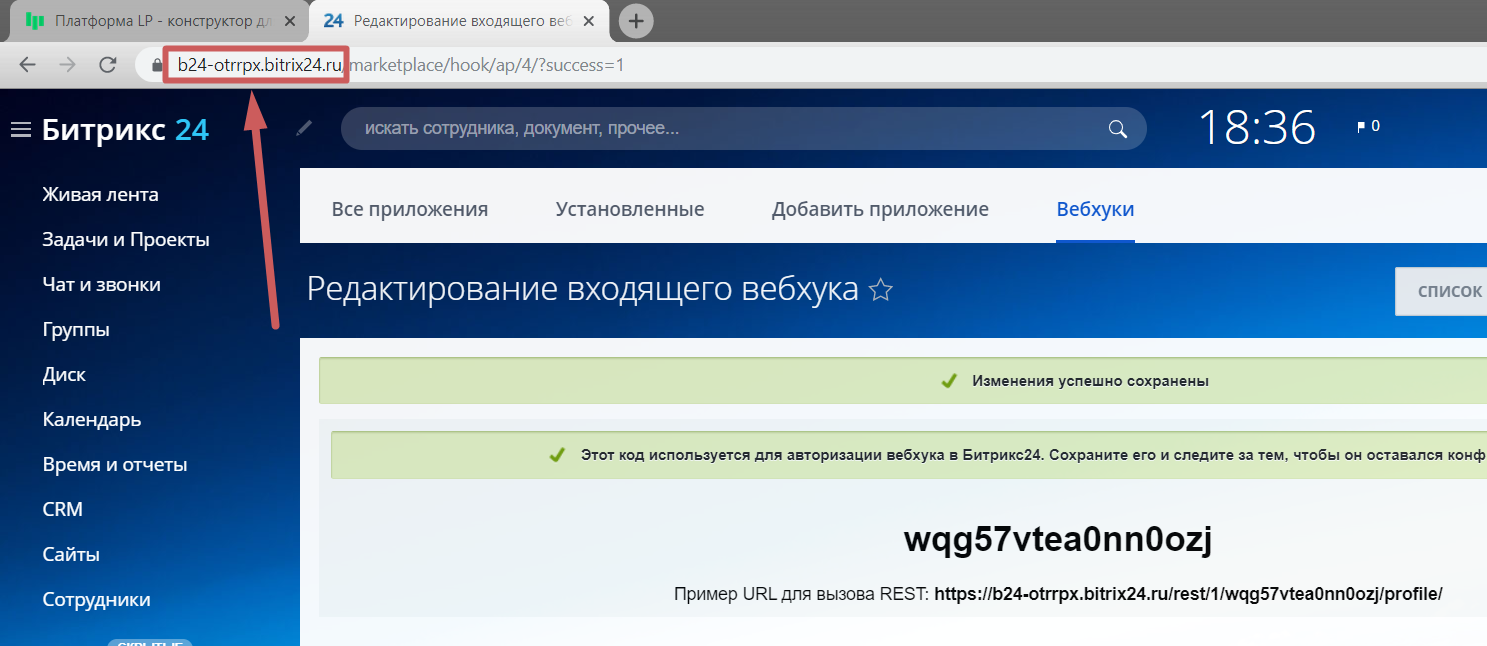The image size is (1487, 646).
Task: Click the pencil edit icon near search
Action: (x=304, y=128)
